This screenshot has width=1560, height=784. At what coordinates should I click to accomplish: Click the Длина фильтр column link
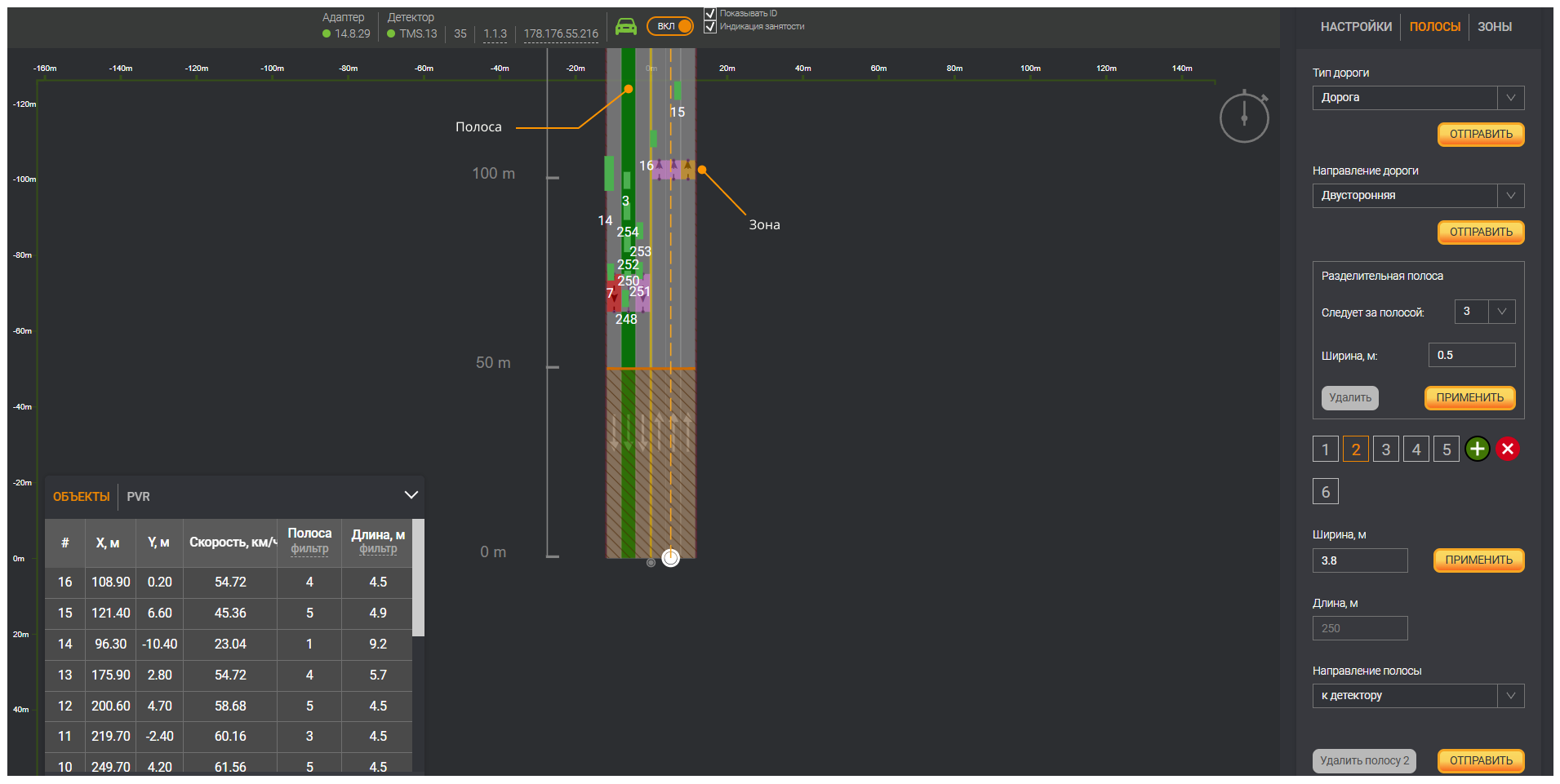click(378, 549)
